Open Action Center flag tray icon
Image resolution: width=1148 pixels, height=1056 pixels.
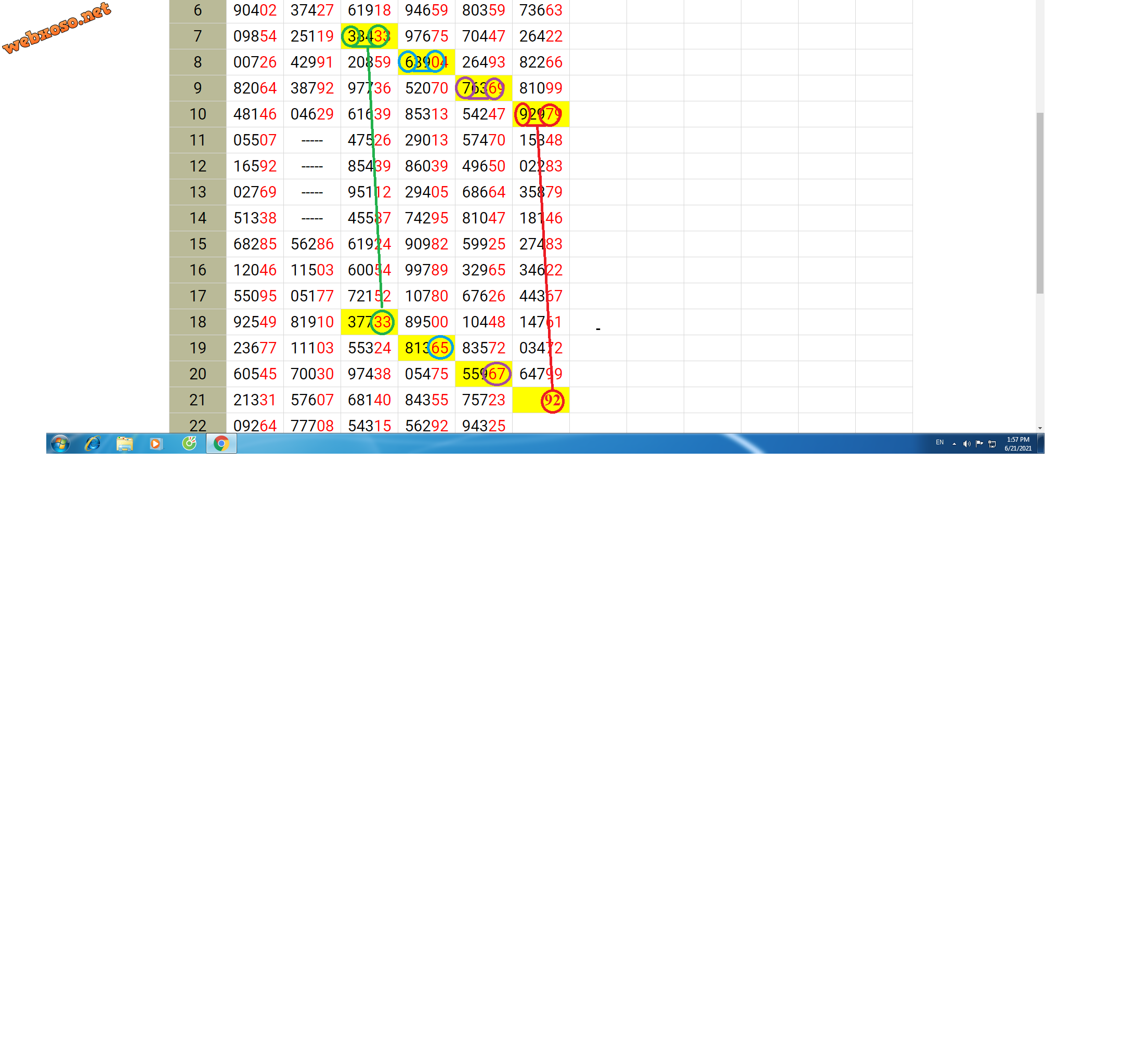(x=980, y=444)
